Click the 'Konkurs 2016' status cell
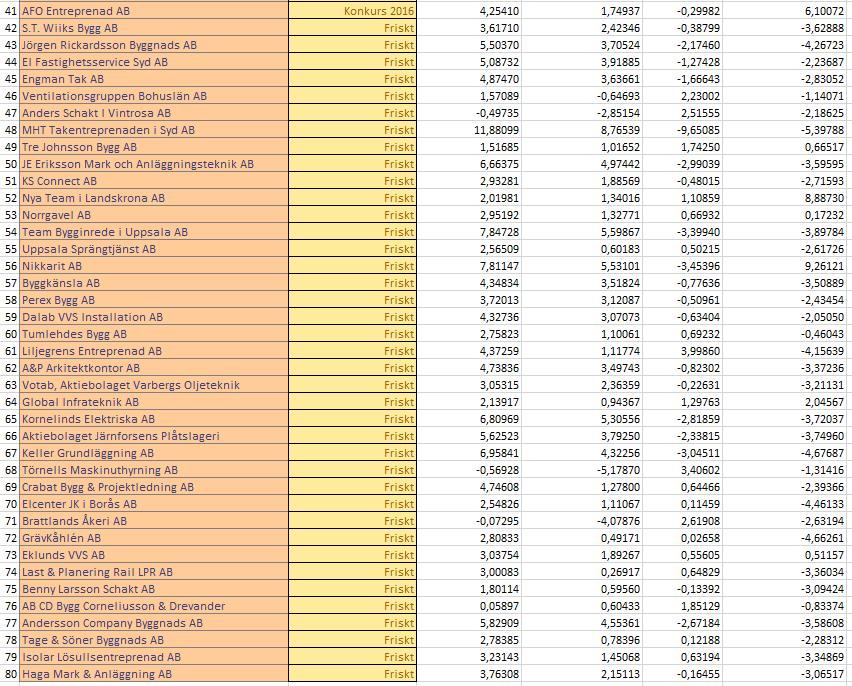The image size is (852, 686). click(352, 11)
